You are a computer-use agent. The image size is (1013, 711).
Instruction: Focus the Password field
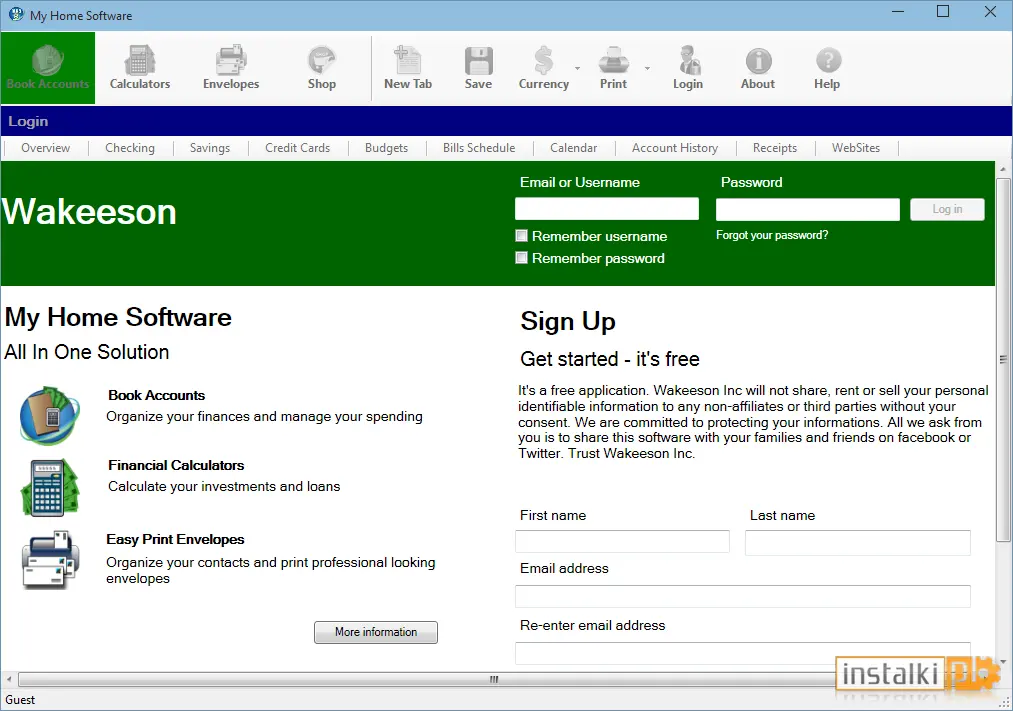pos(808,209)
